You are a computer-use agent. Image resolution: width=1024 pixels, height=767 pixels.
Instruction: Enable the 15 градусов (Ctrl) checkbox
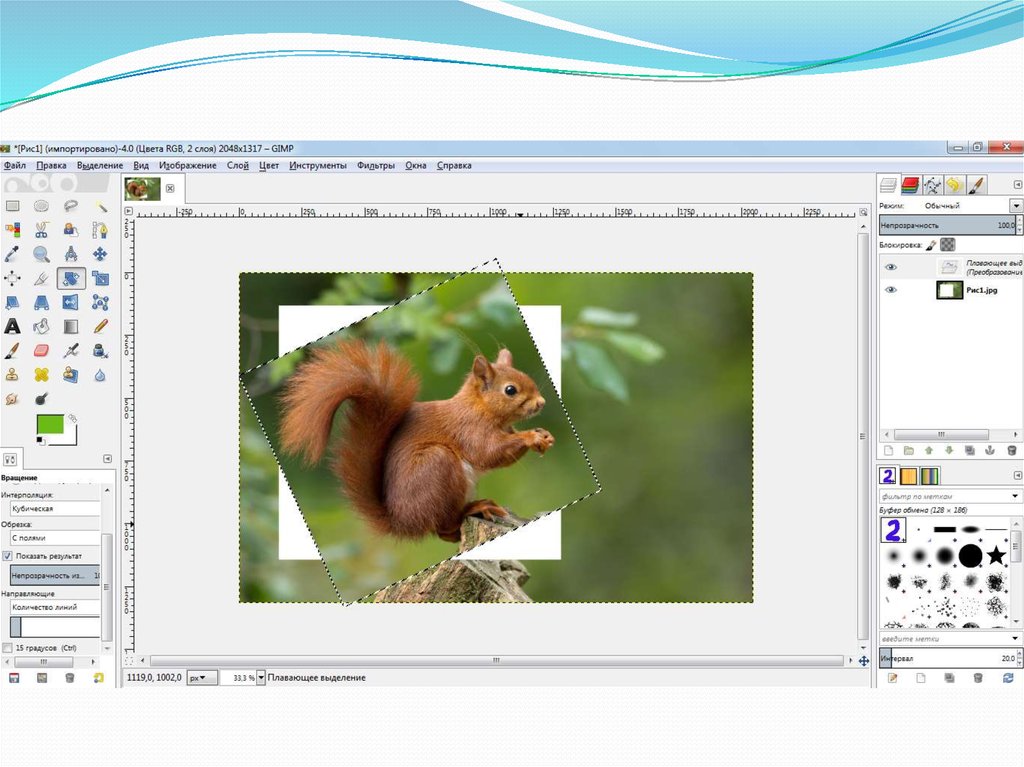point(8,647)
